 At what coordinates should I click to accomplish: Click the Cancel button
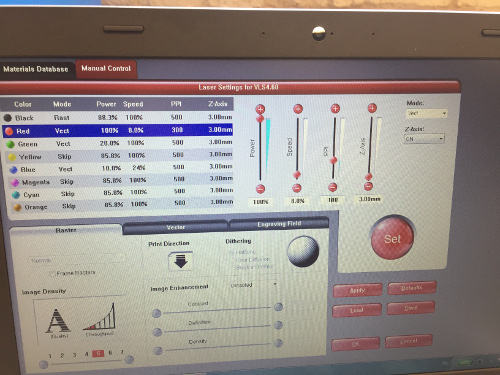click(409, 341)
